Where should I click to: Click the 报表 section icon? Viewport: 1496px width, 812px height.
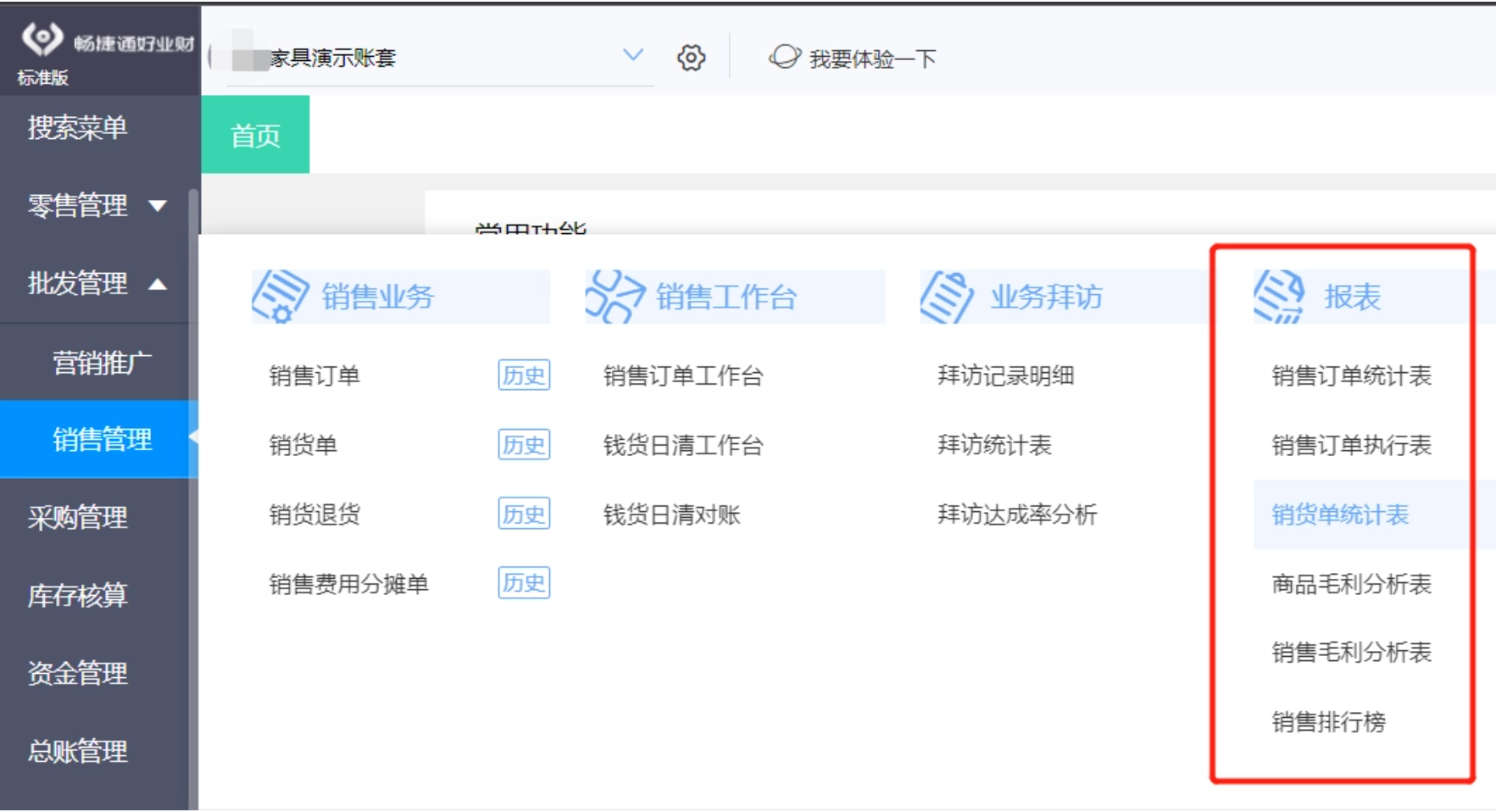click(x=1279, y=297)
